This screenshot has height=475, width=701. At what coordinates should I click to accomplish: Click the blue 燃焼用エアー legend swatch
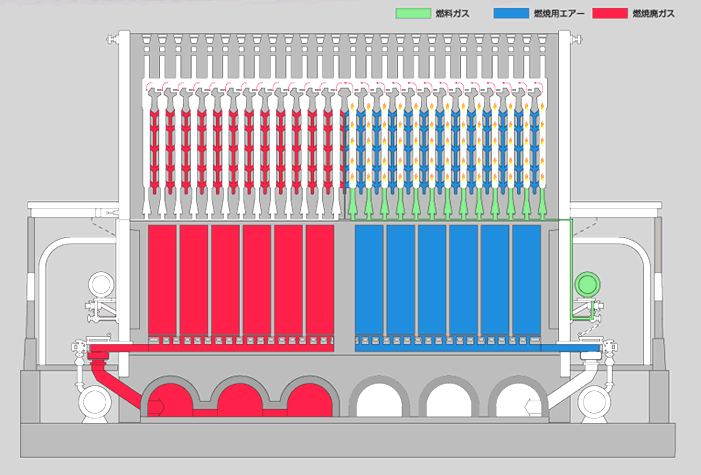[511, 13]
